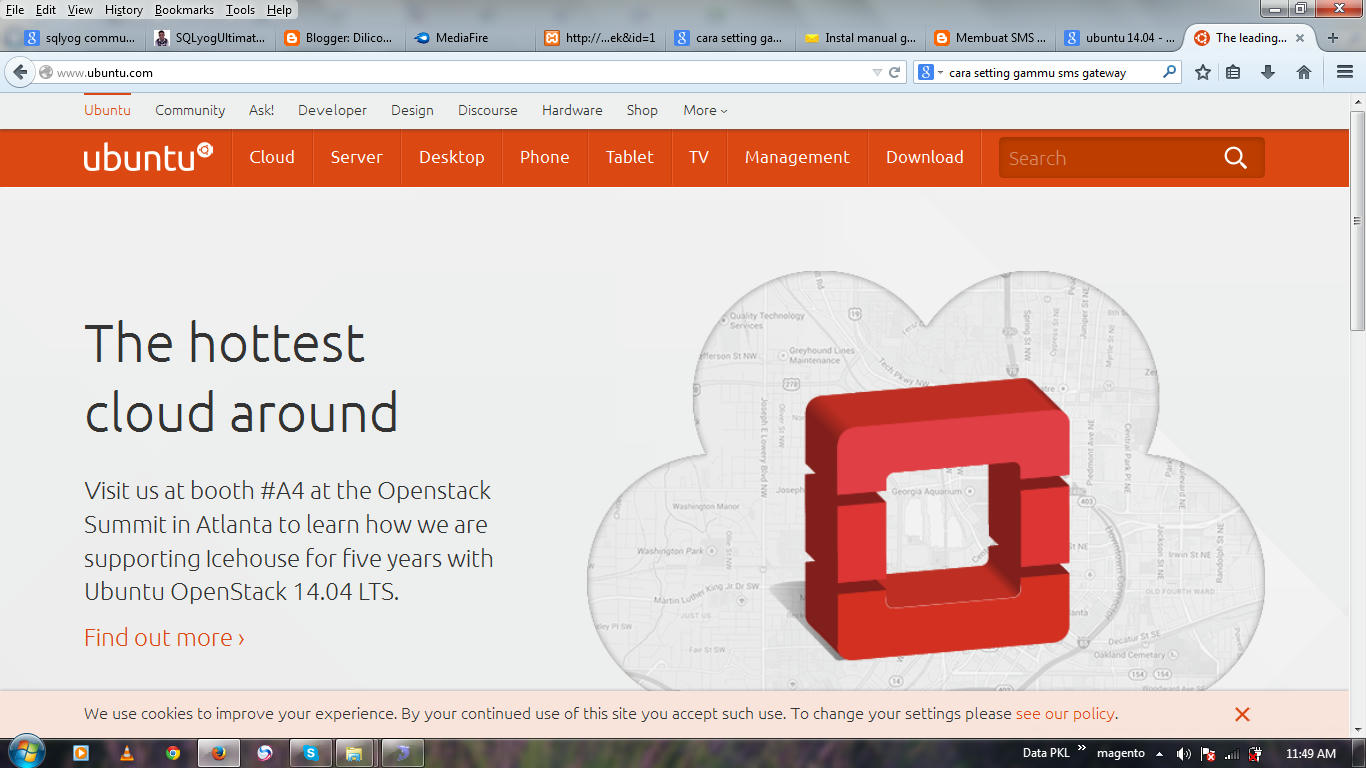Bookmark this page with the star icon
The height and width of the screenshot is (768, 1366).
[x=1203, y=72]
